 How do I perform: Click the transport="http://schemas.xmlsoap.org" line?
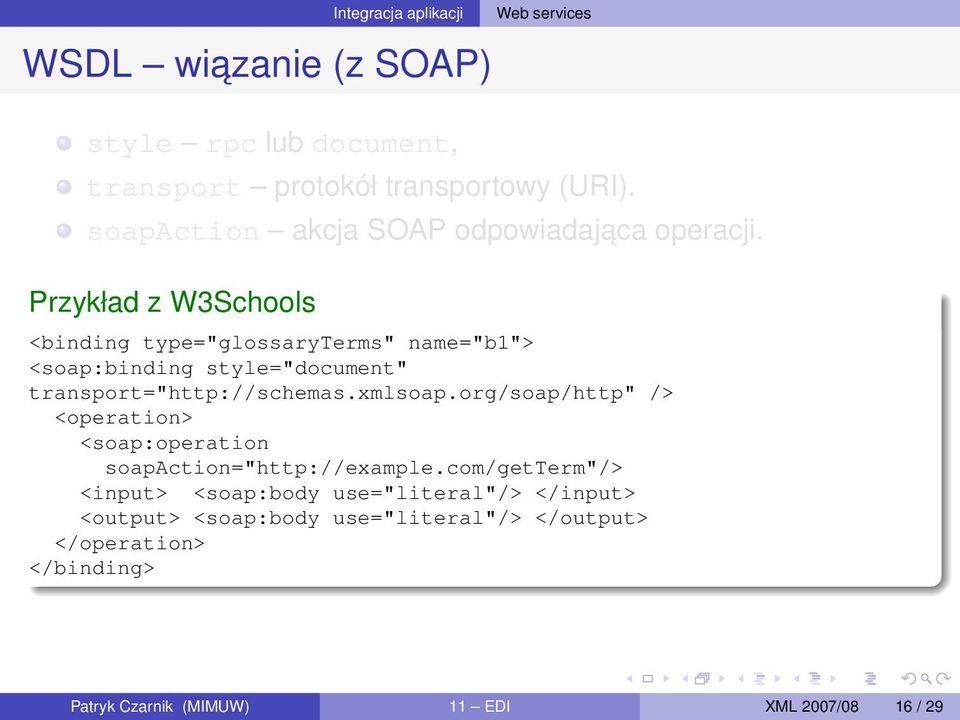(x=351, y=393)
